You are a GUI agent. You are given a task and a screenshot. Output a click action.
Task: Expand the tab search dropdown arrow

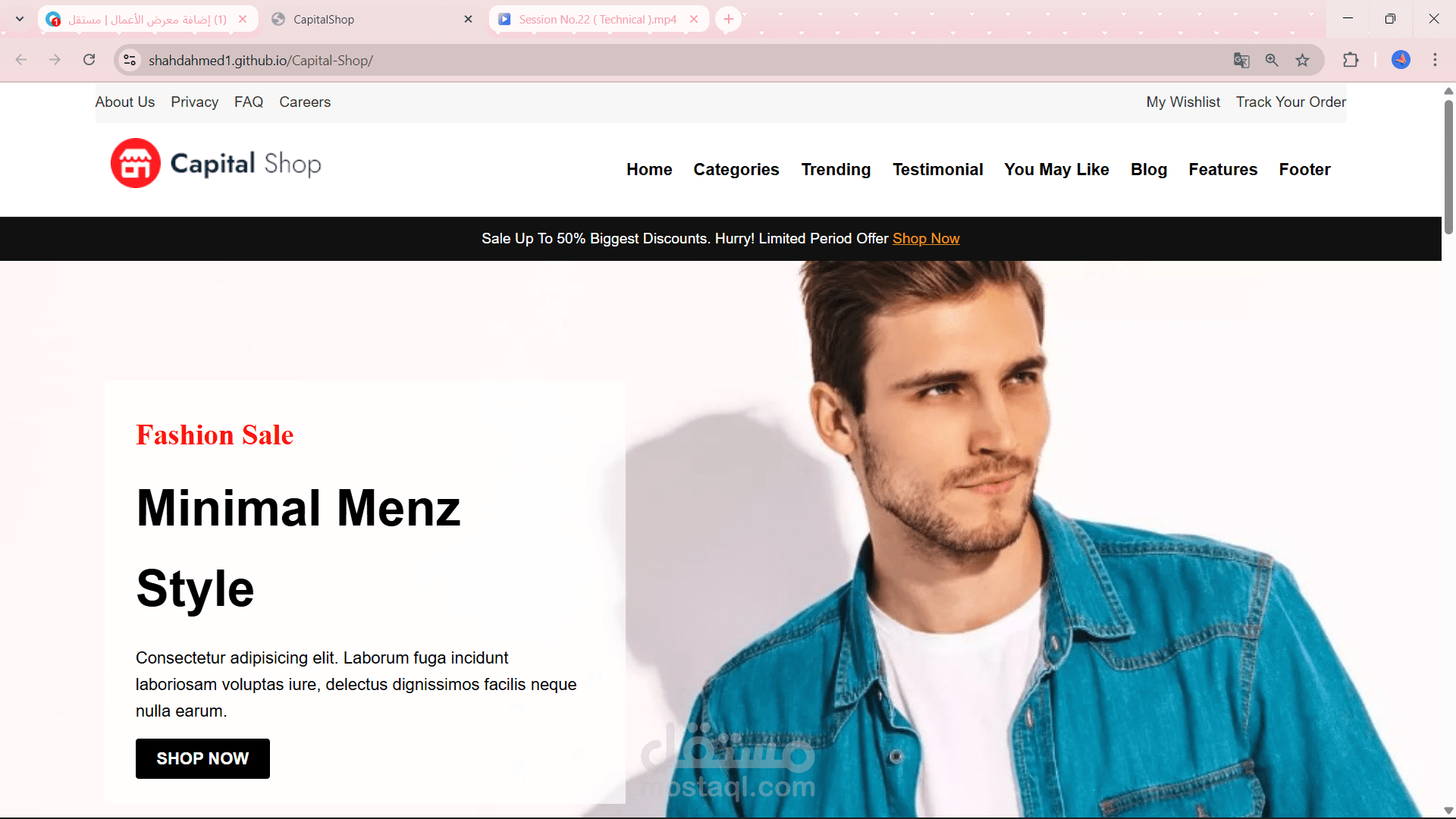[20, 19]
